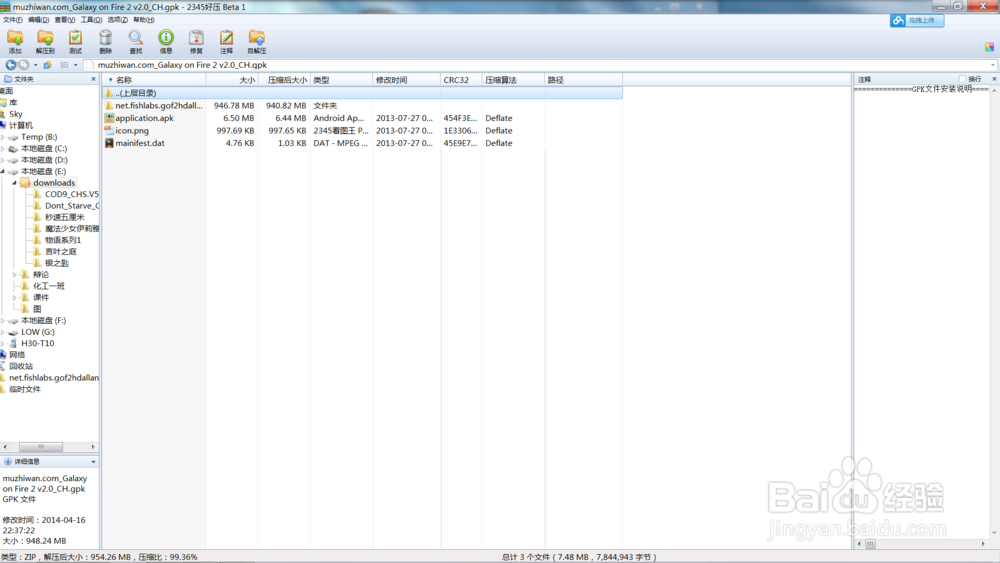
Task: Open the 工具(O) menu
Action: (91, 20)
